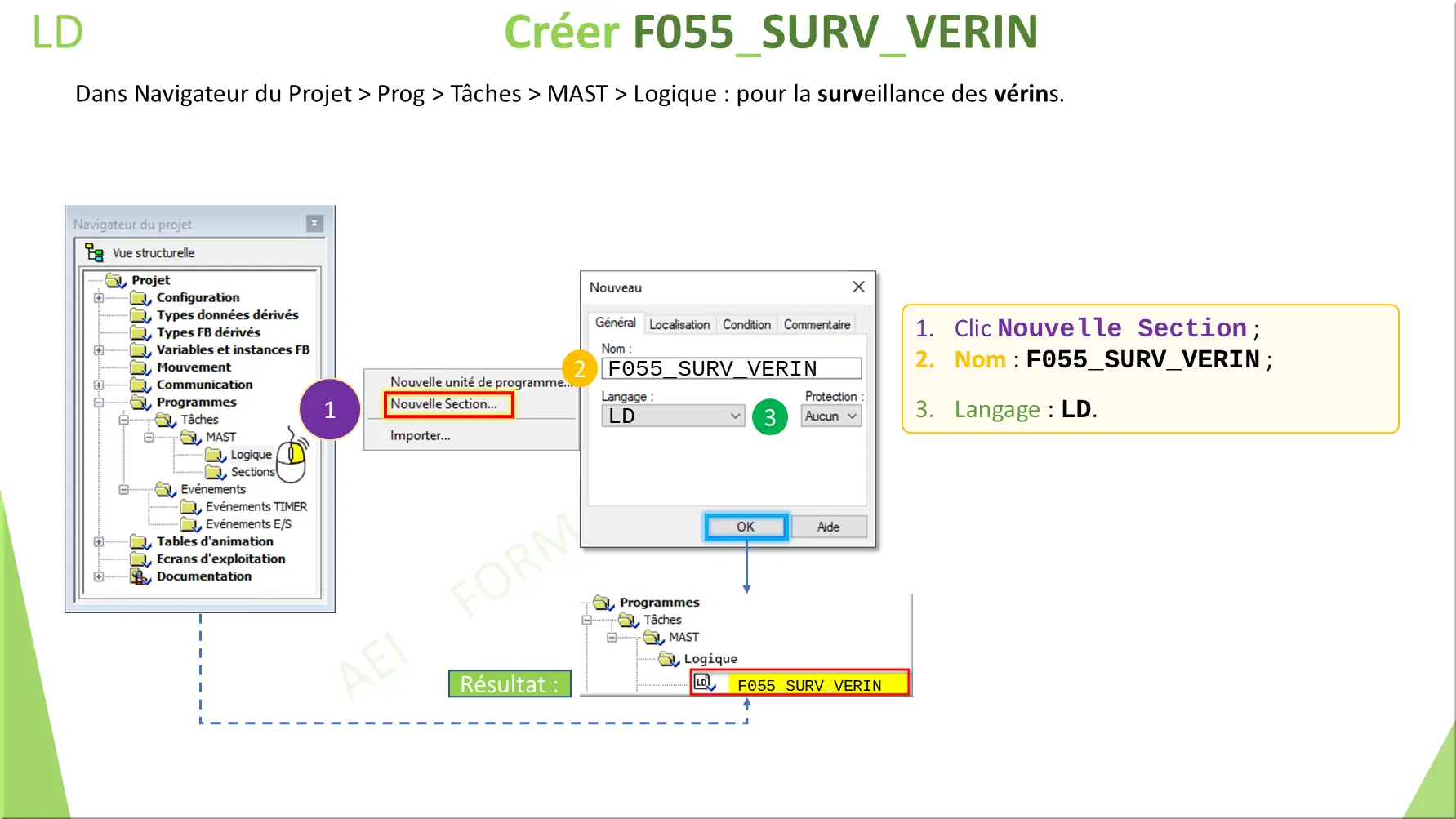Click the OK button in the Nouveau dialog

(x=745, y=527)
